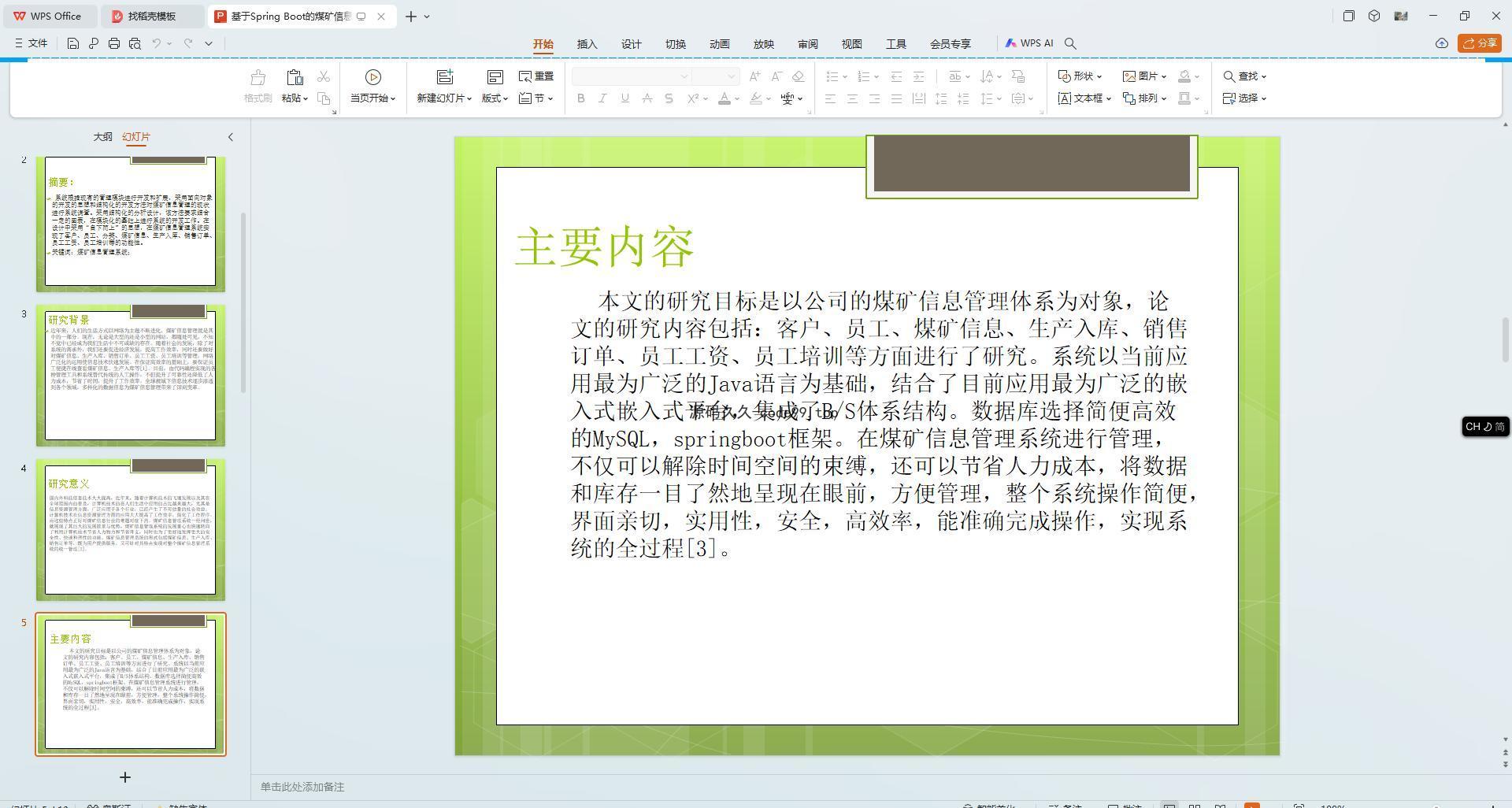1512x808 pixels.
Task: Open the Text Box (文本框) dropdown
Action: (x=1084, y=98)
